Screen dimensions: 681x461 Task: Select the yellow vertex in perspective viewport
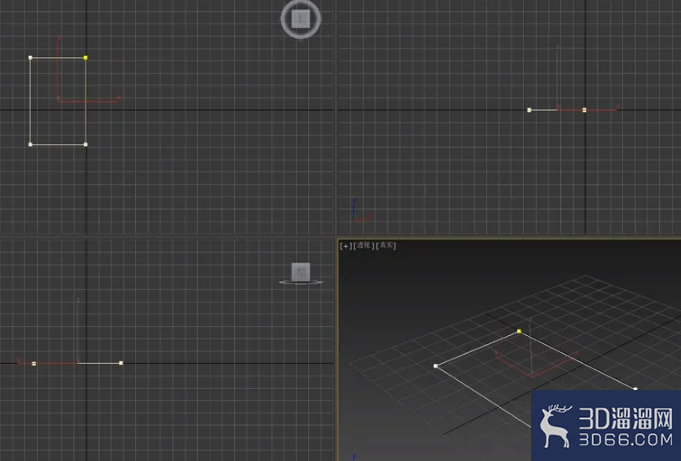pos(519,331)
